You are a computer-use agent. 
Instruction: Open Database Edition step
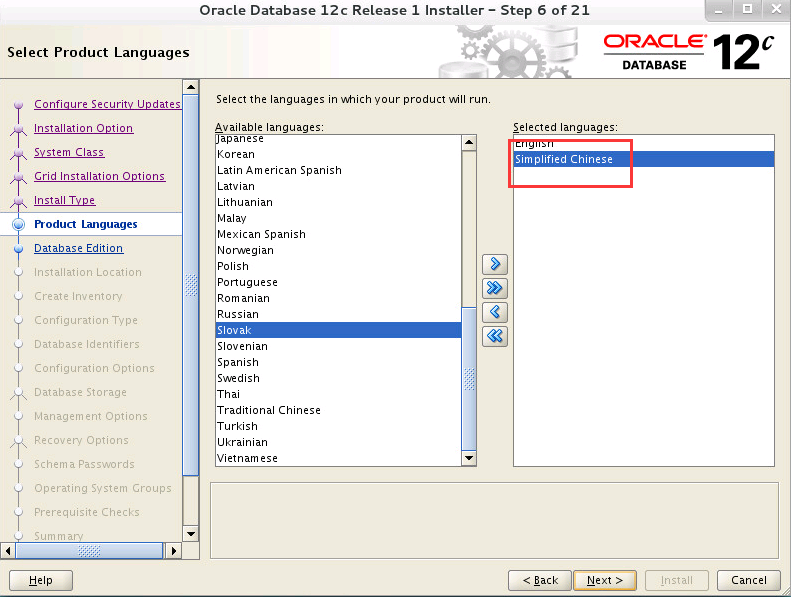[78, 248]
